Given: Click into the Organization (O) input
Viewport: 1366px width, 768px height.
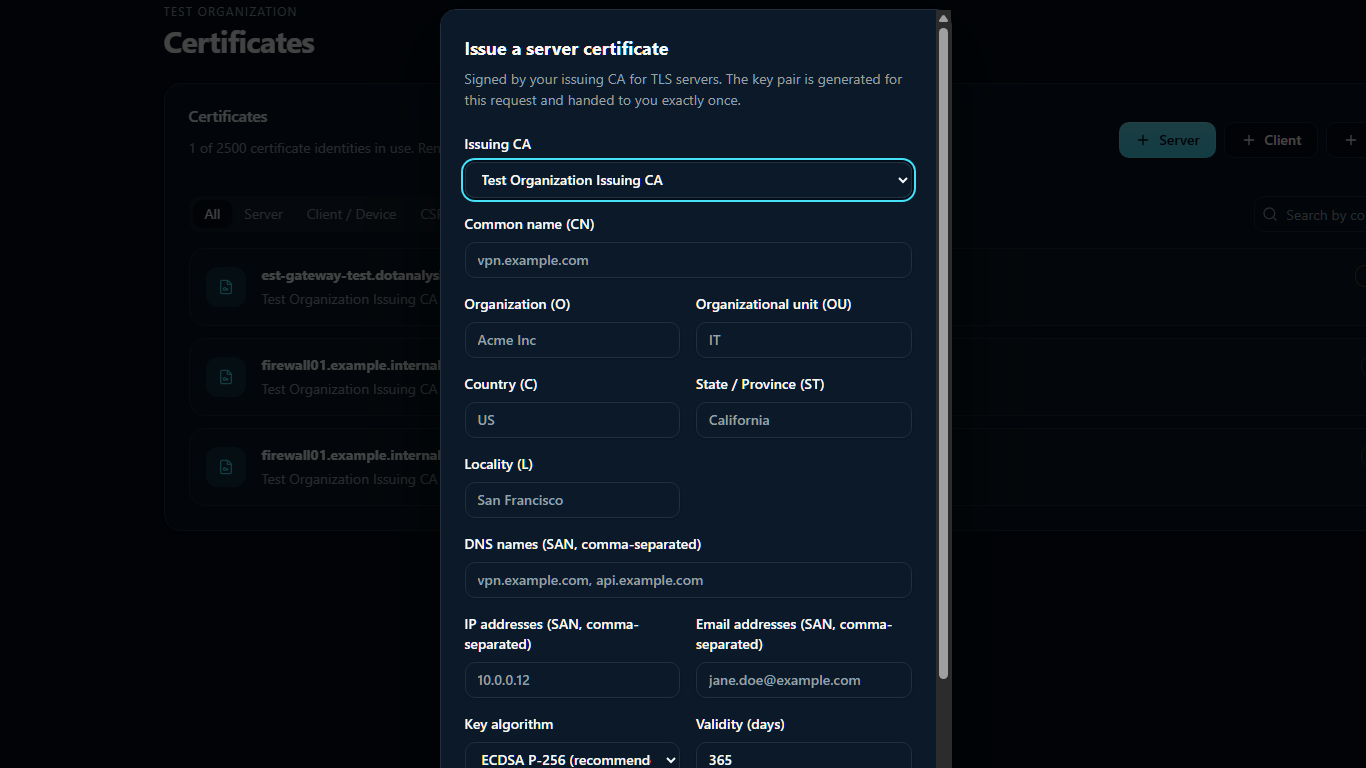Looking at the screenshot, I should tap(572, 340).
